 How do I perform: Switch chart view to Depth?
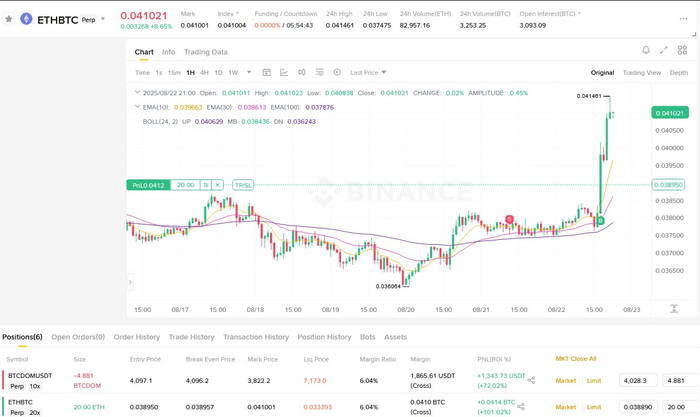[679, 72]
